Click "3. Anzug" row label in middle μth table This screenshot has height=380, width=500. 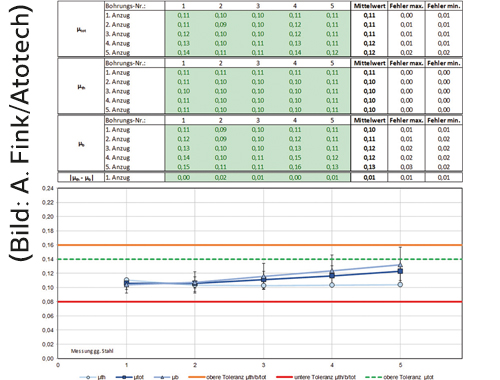[118, 91]
